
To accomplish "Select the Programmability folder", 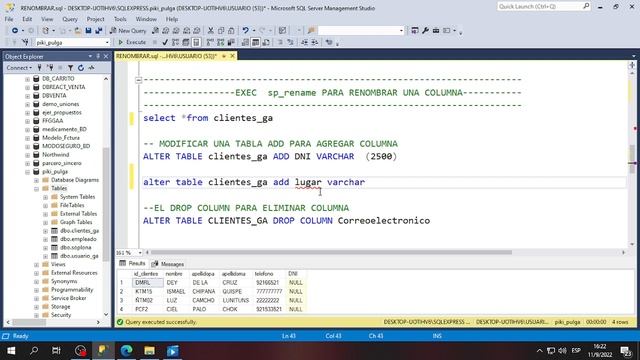I will tap(72, 290).
